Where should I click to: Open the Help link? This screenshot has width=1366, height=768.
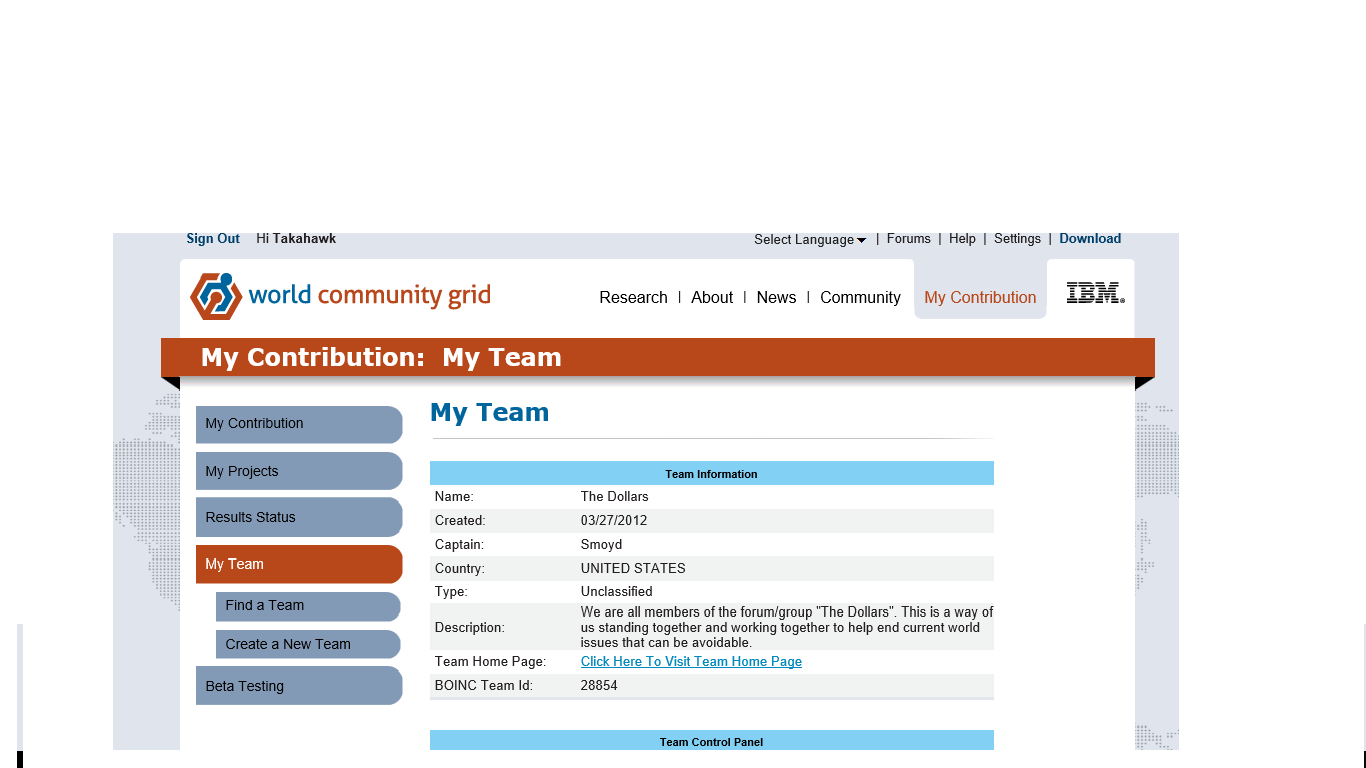(x=962, y=239)
